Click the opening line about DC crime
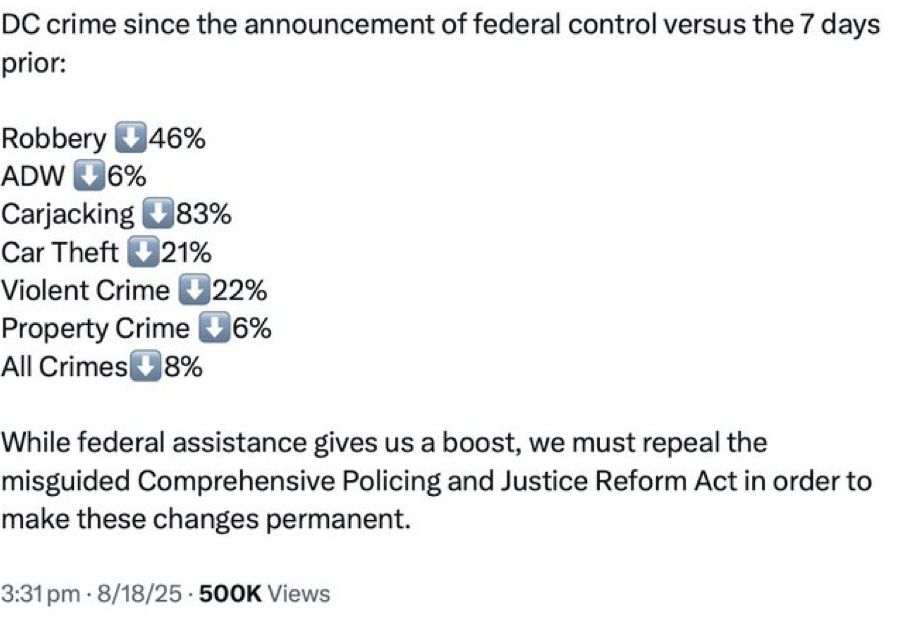897x619 pixels. 440,26
